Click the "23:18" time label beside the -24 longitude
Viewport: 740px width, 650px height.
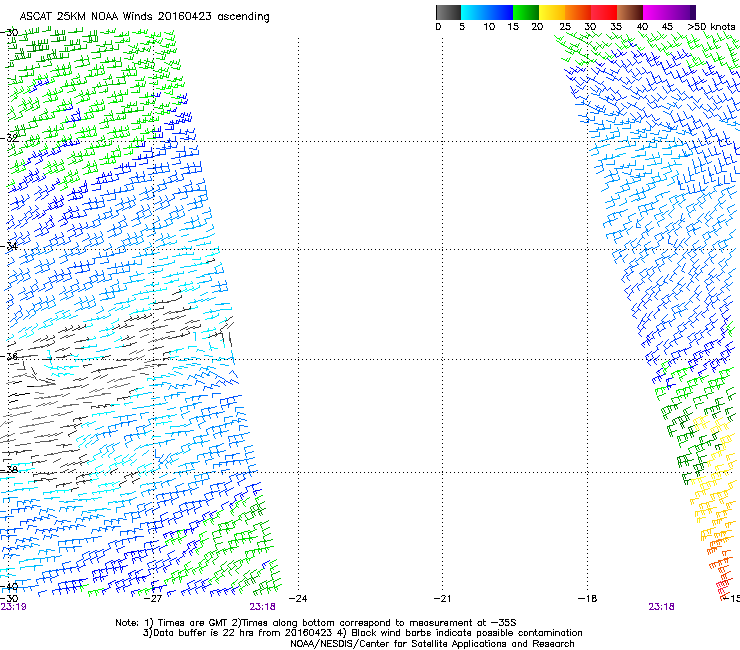click(x=262, y=607)
